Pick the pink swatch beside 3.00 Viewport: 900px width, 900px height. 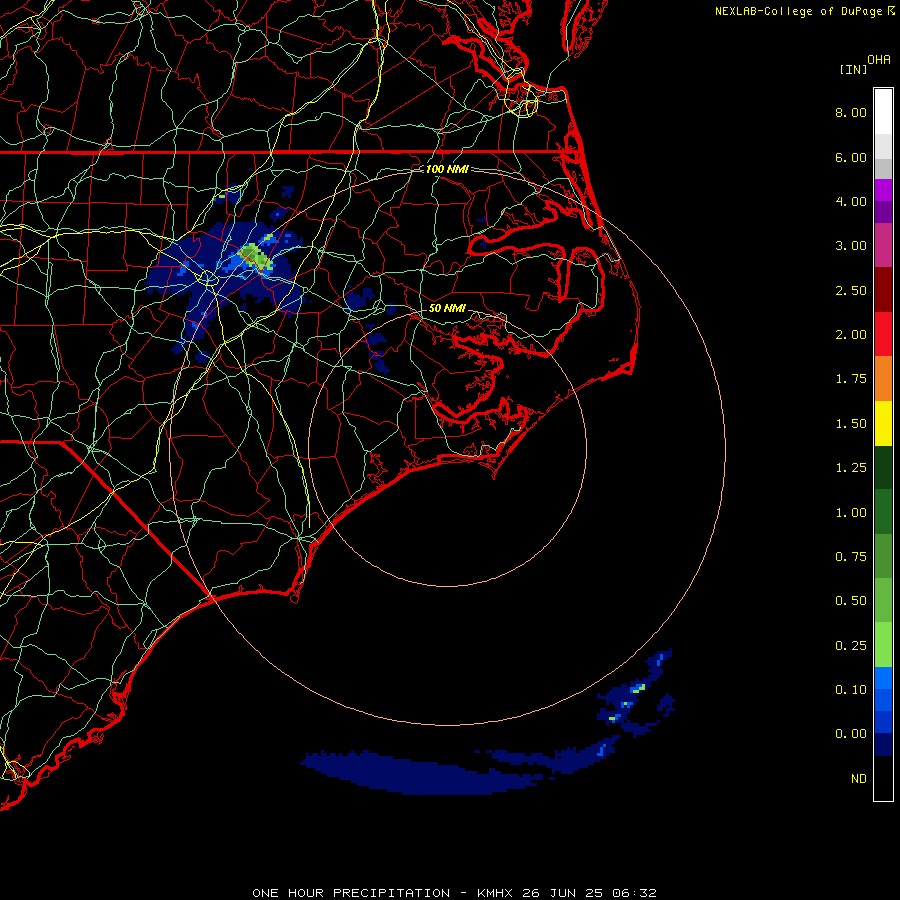[883, 245]
